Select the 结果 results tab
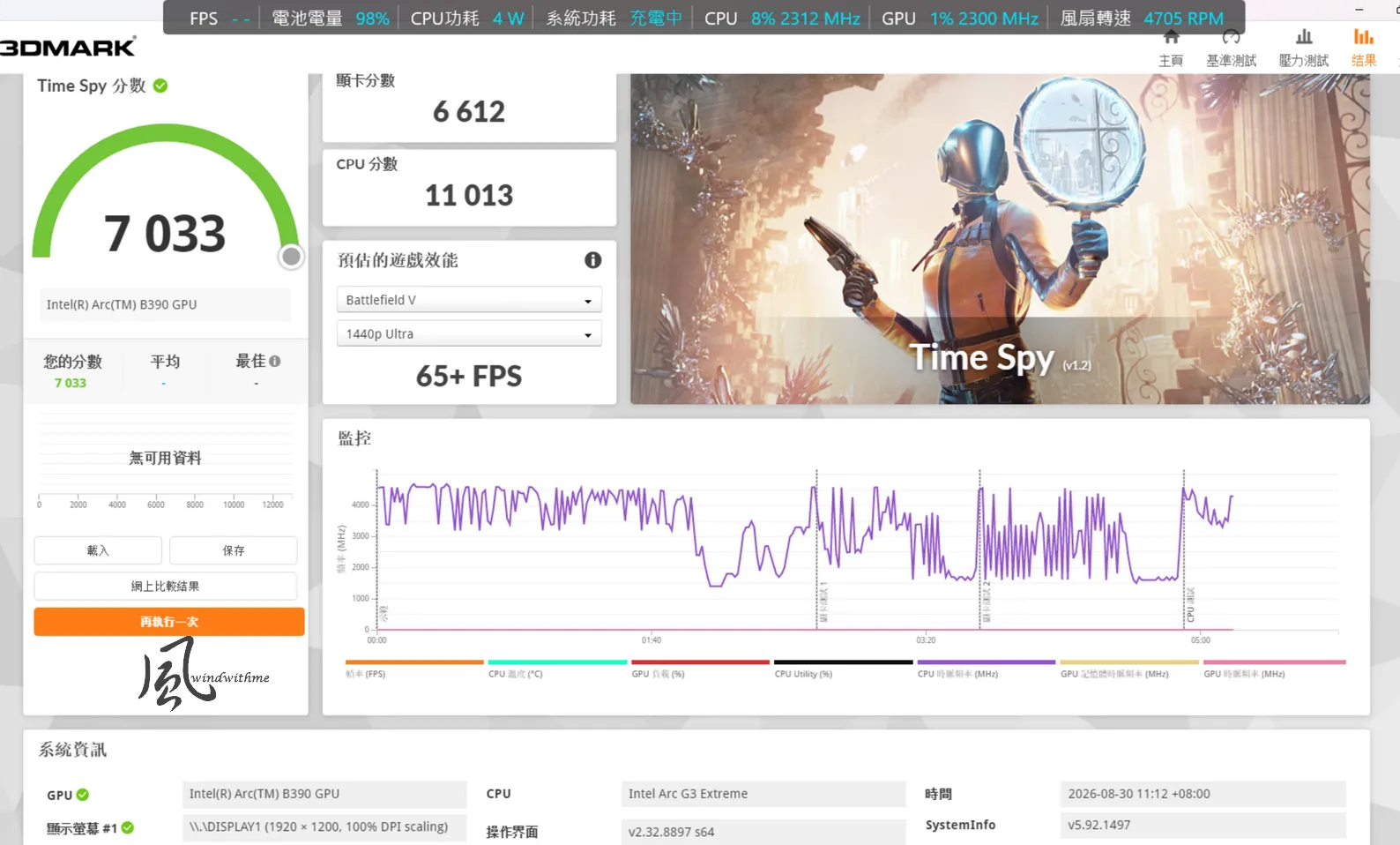The image size is (1400, 845). [1364, 49]
